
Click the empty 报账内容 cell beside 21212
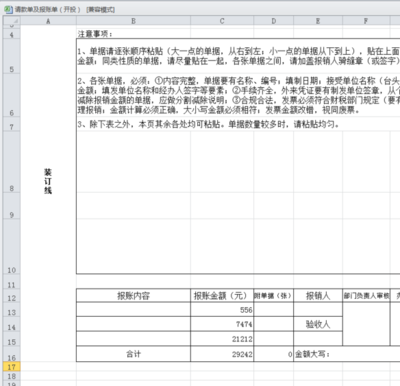click(x=133, y=339)
